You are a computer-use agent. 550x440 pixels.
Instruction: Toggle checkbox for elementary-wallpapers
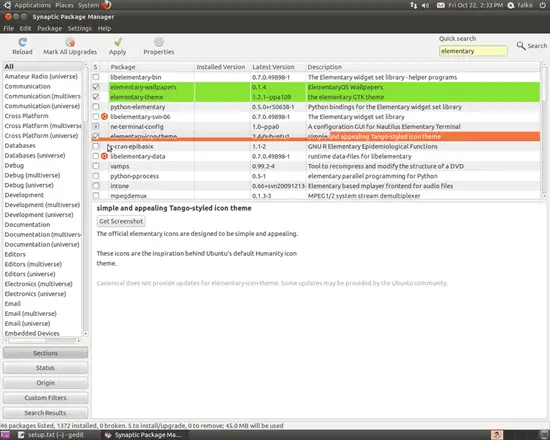[x=96, y=87]
